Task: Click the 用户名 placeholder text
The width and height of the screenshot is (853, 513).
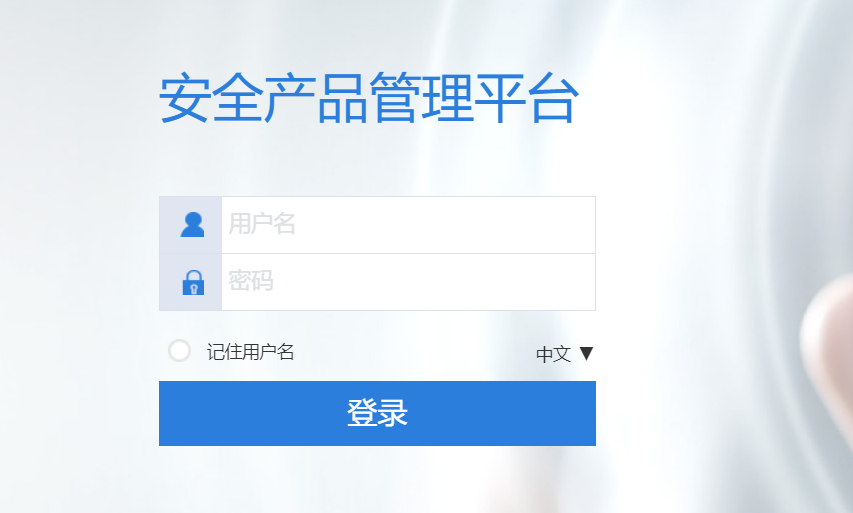Action: click(262, 224)
